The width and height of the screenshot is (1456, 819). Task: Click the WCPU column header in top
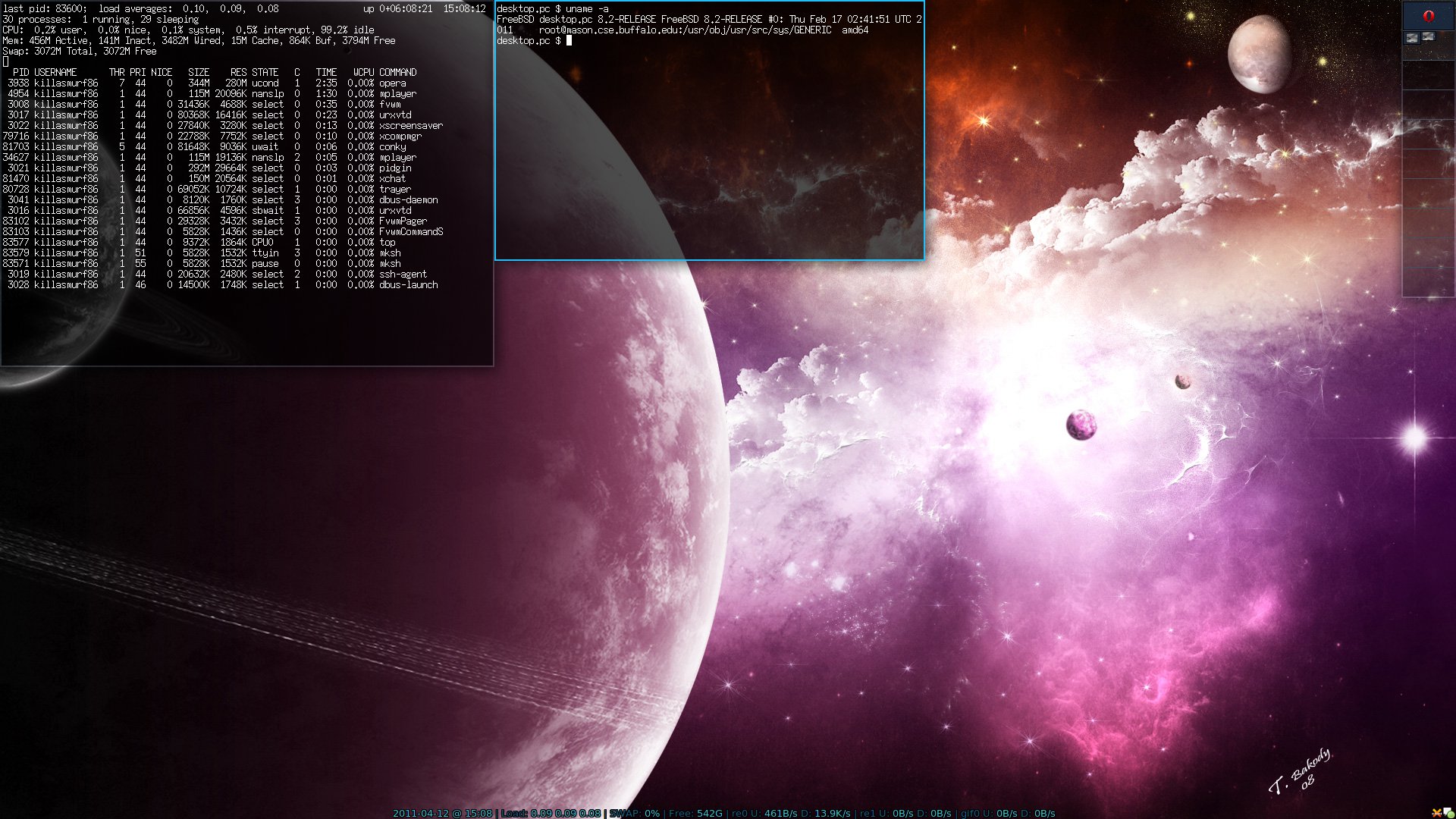(x=363, y=73)
